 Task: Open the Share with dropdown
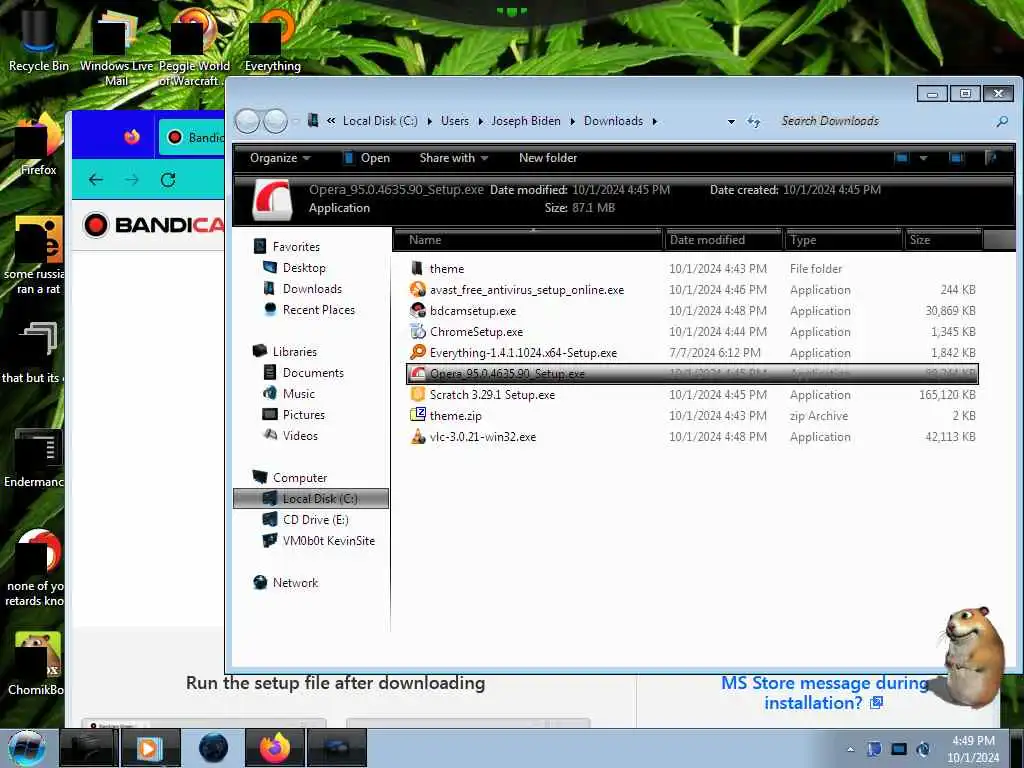(454, 158)
